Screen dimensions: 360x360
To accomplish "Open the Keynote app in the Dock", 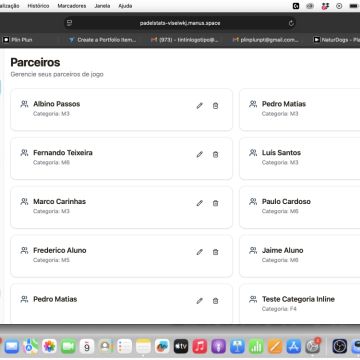I will coord(237,346).
